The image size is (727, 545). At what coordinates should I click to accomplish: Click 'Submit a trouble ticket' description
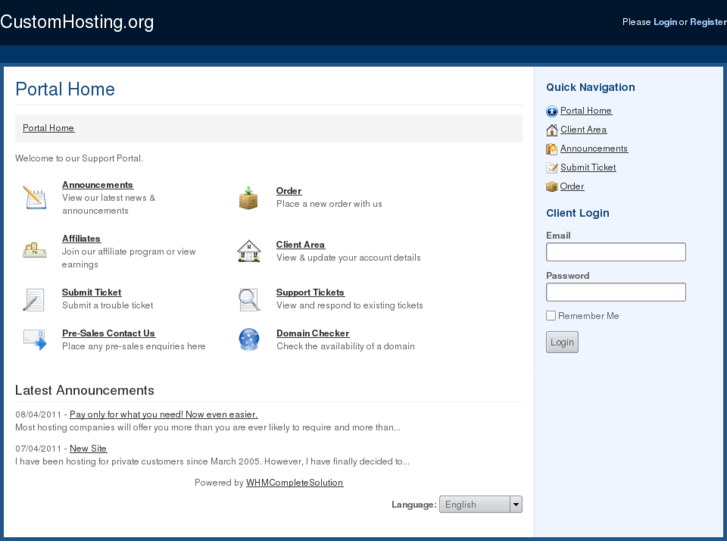click(x=108, y=305)
